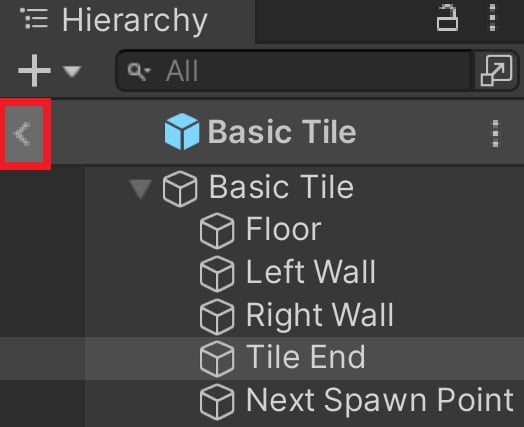Switch to the Hierarchy tab
Viewport: 524px width, 427px height.
[x=134, y=20]
